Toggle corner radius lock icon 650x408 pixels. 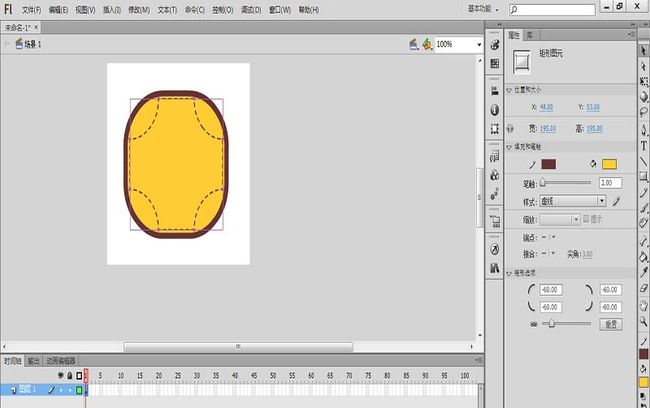[534, 324]
